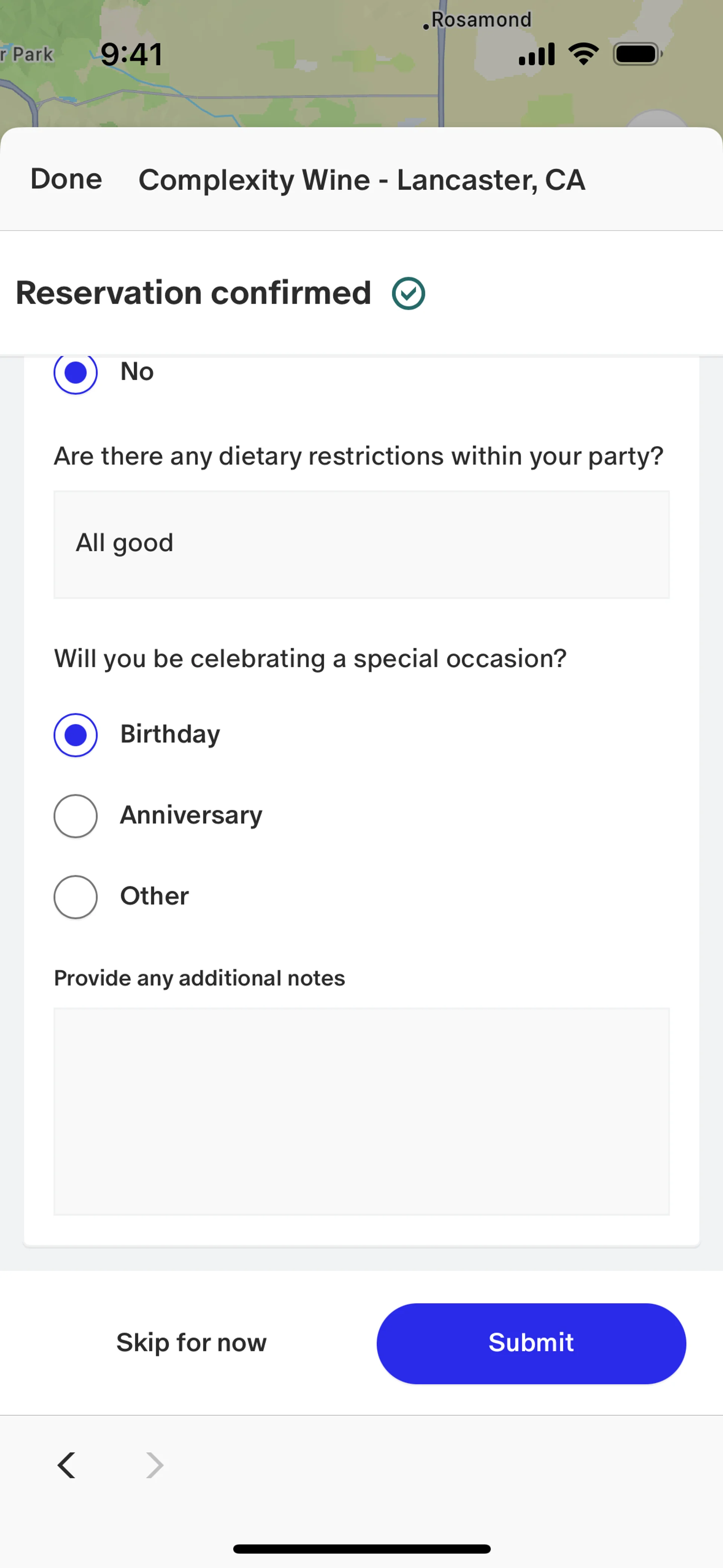
Task: Tap the cellular signal bars
Action: (536, 54)
